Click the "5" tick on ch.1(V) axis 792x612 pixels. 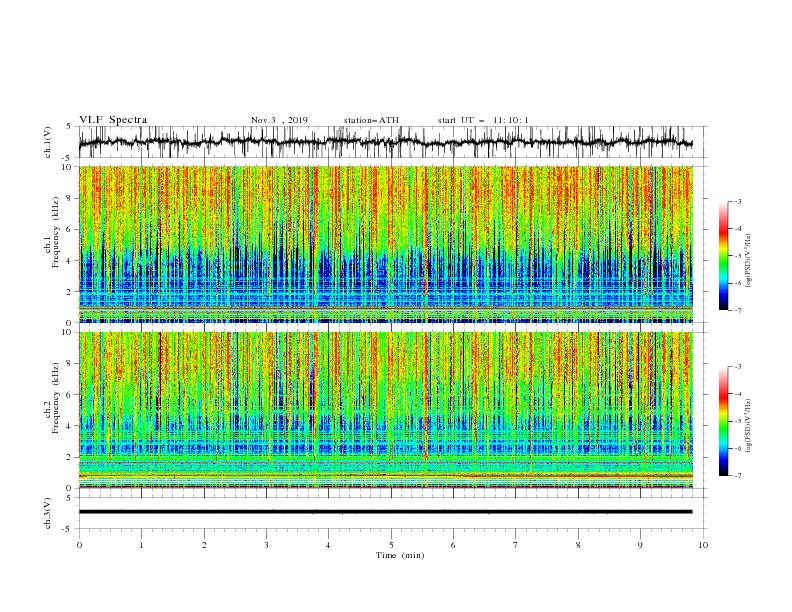70,126
